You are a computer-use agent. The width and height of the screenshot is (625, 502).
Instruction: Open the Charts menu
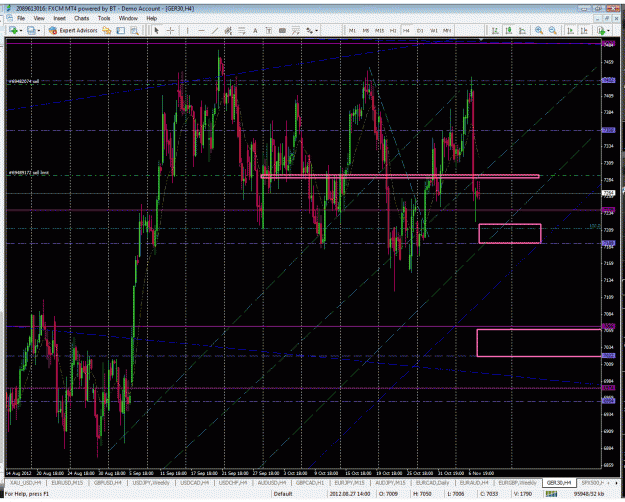click(81, 18)
